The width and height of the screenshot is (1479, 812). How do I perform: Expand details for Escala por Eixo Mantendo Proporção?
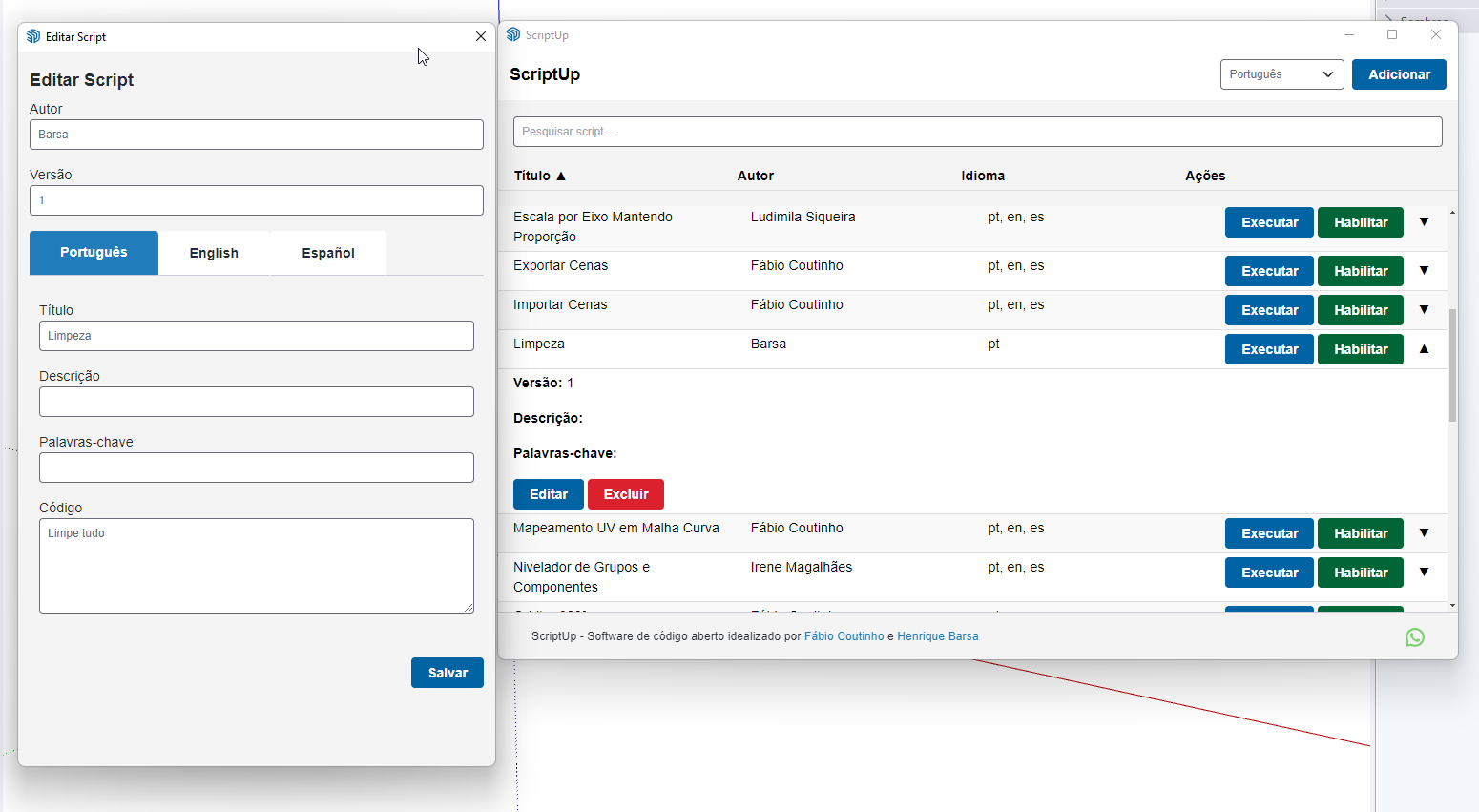[1424, 222]
